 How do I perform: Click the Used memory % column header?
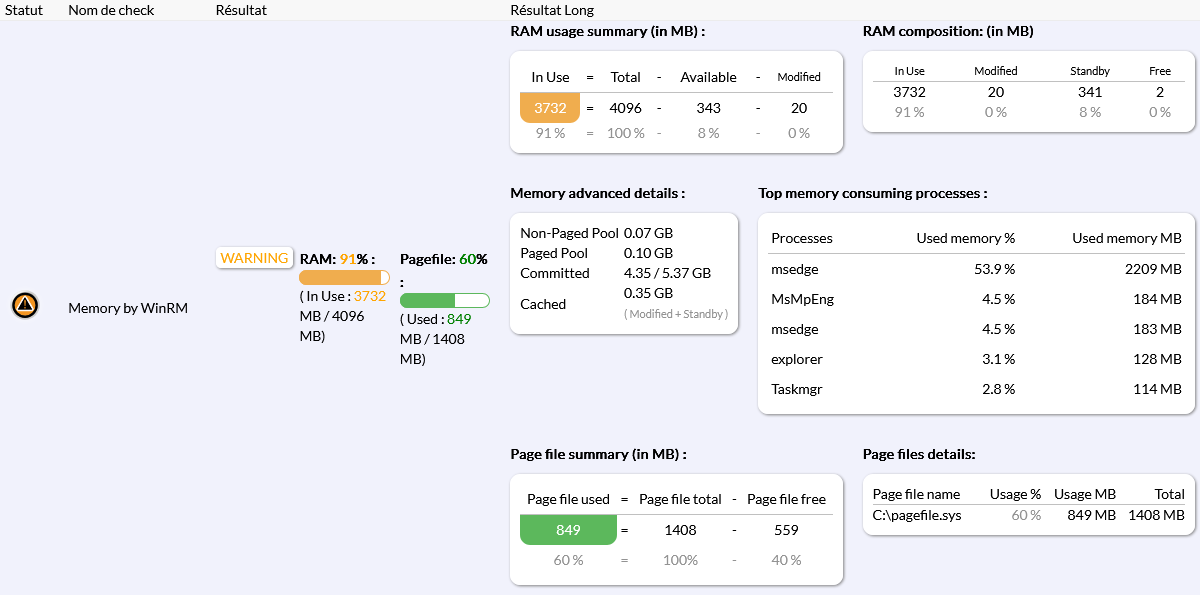coord(965,238)
